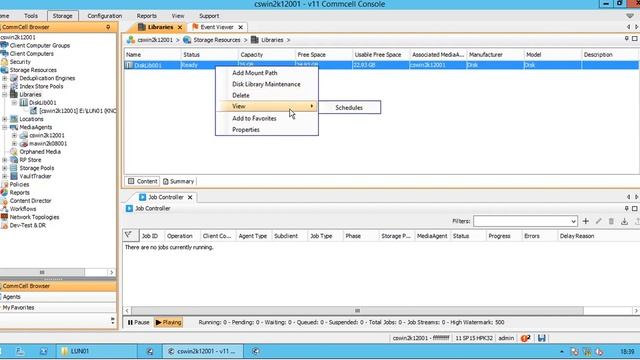Screen dimensions: 640x360
Task: Open the Storage ribbon tab
Action: 62,16
